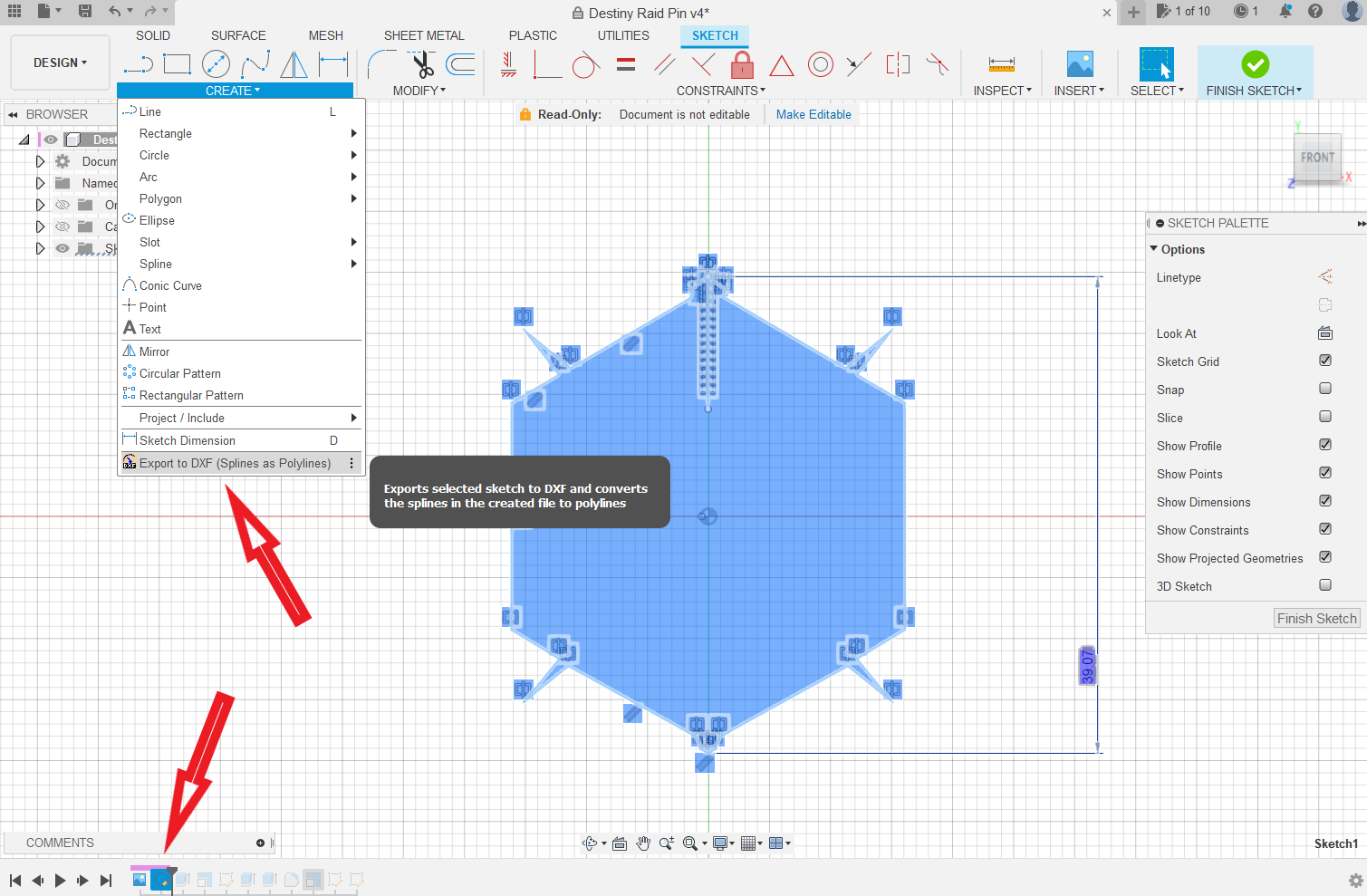Select the Parallel constraint tool
The image size is (1367, 896).
tap(663, 64)
